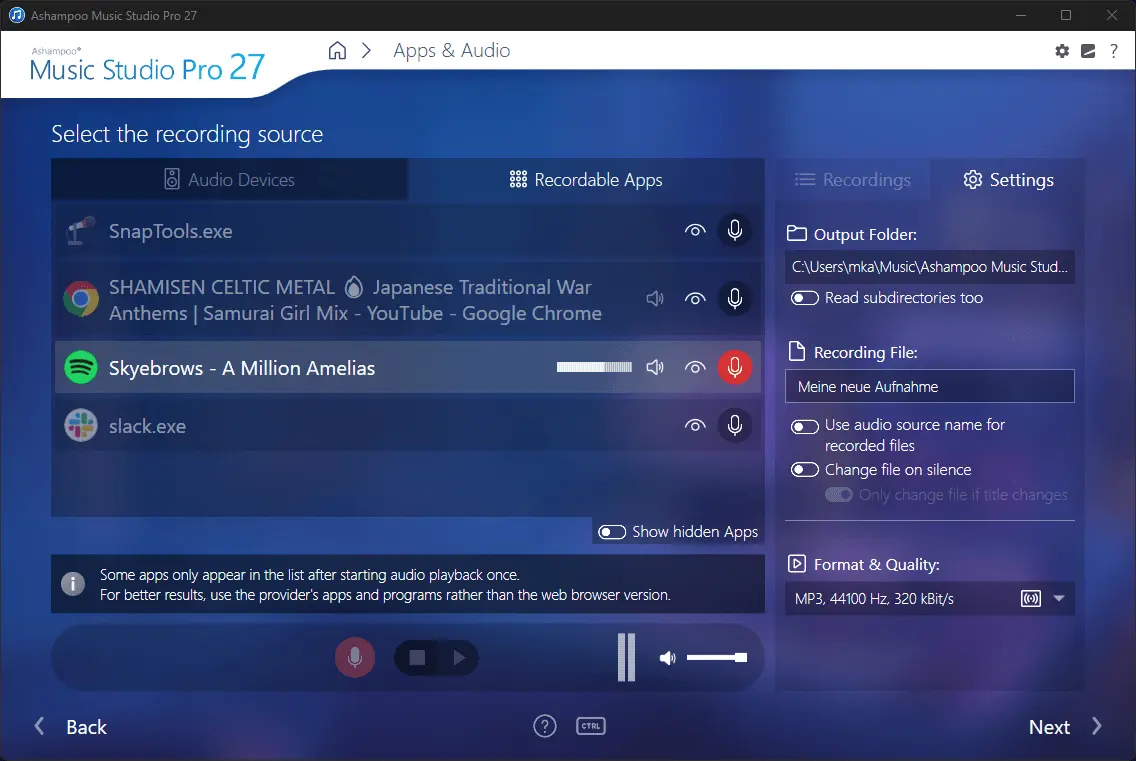The height and width of the screenshot is (761, 1136).
Task: Open the question mark help in the header
Action: click(x=1114, y=51)
